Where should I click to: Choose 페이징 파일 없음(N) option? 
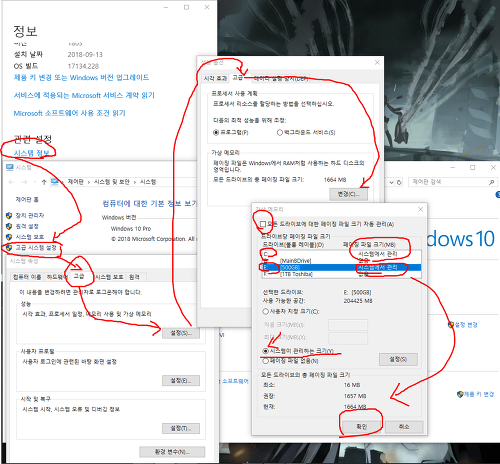[265, 361]
